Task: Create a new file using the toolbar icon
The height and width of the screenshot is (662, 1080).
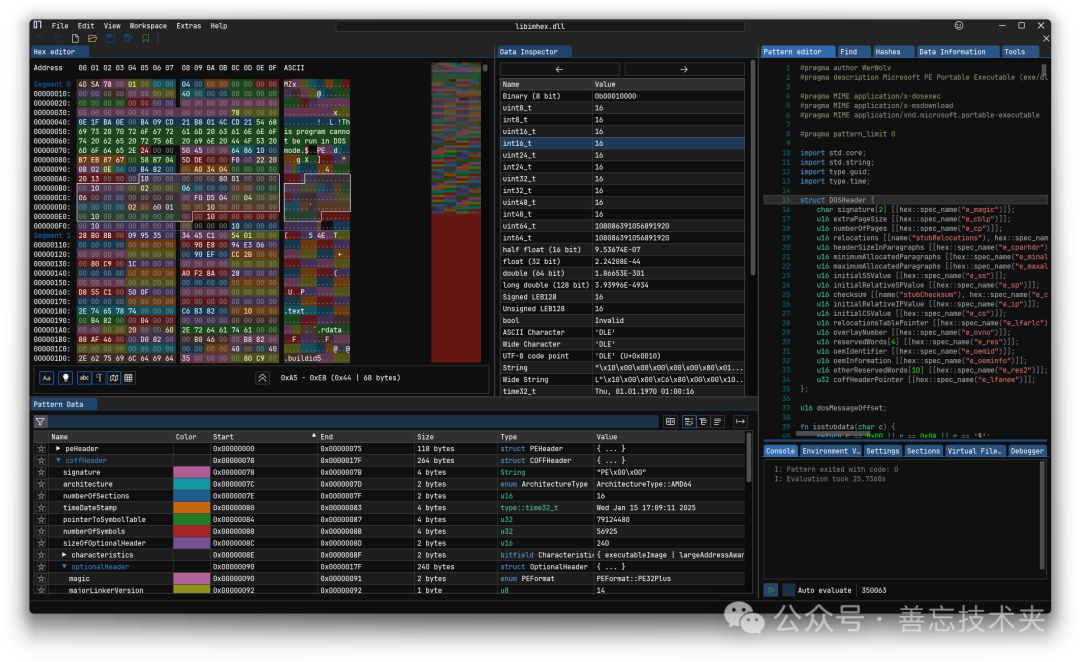Action: tap(73, 39)
